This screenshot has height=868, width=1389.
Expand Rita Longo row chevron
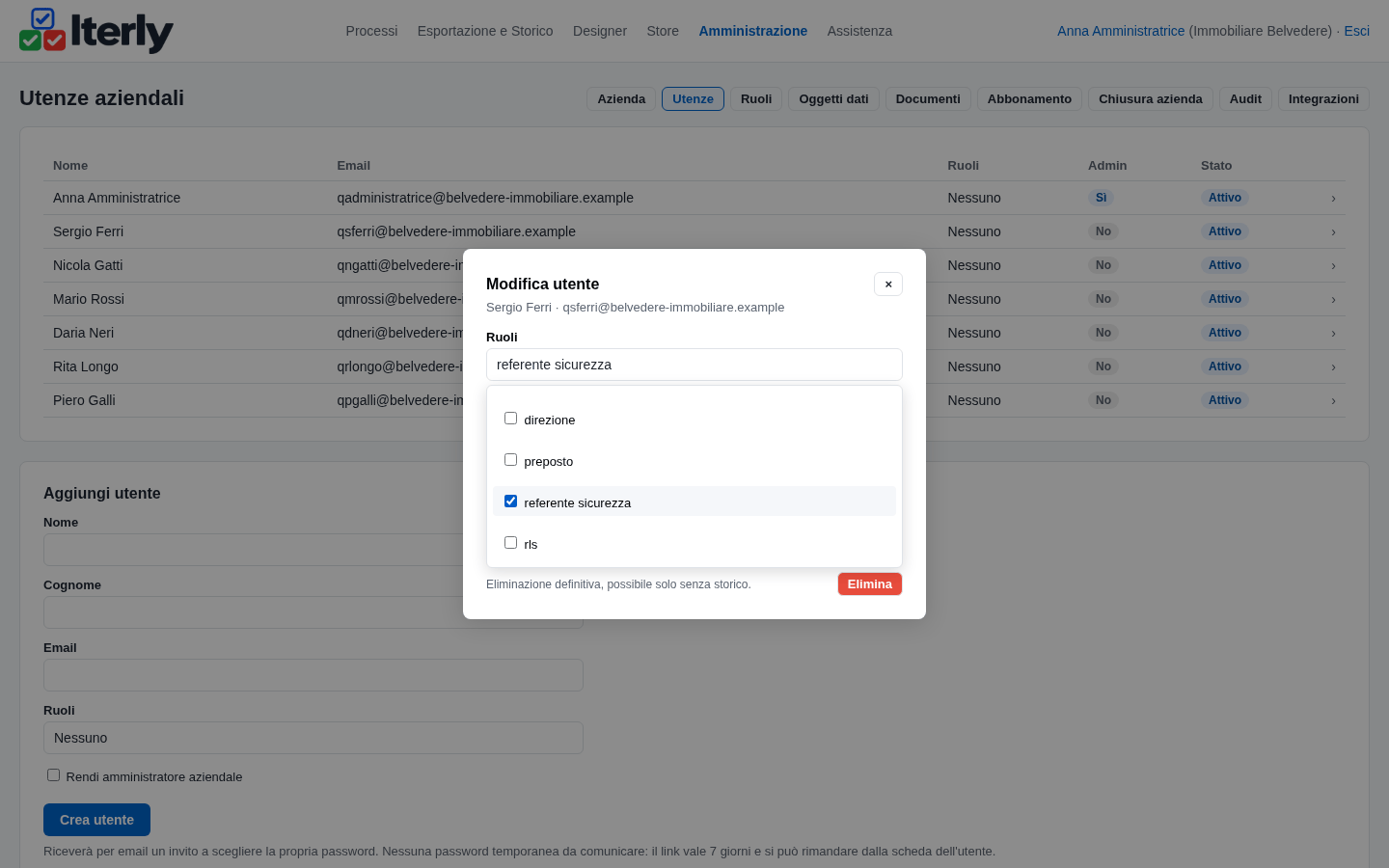[1333, 366]
